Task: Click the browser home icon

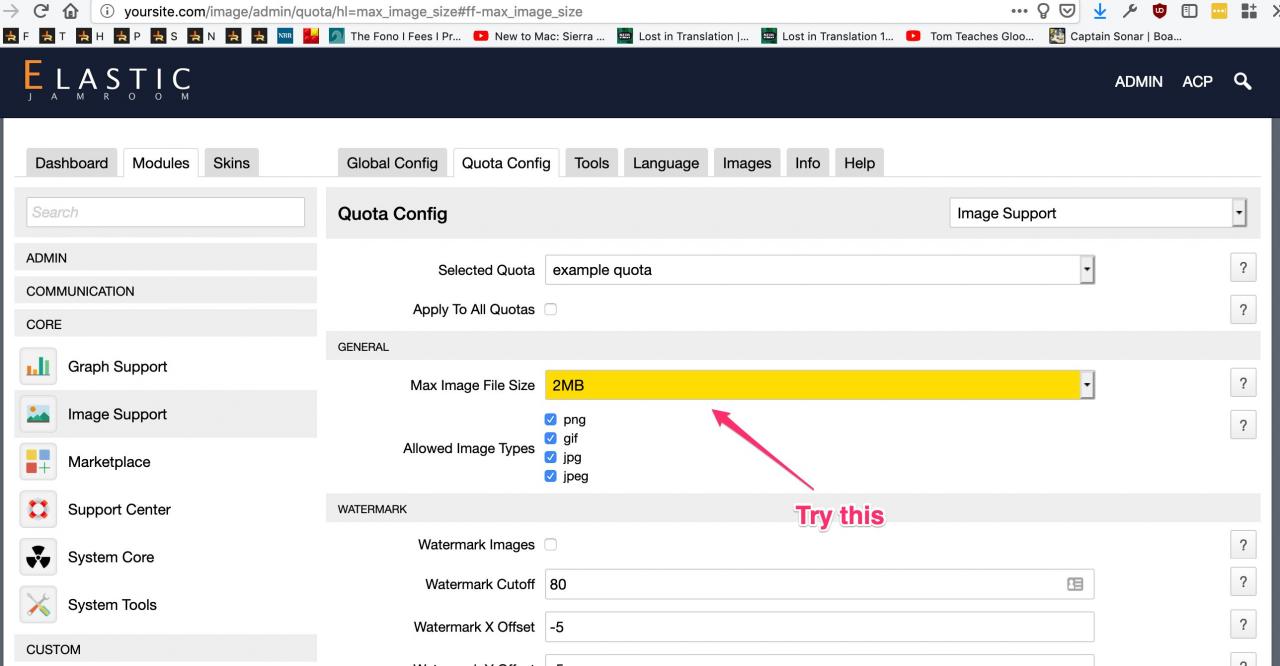Action: 71,11
